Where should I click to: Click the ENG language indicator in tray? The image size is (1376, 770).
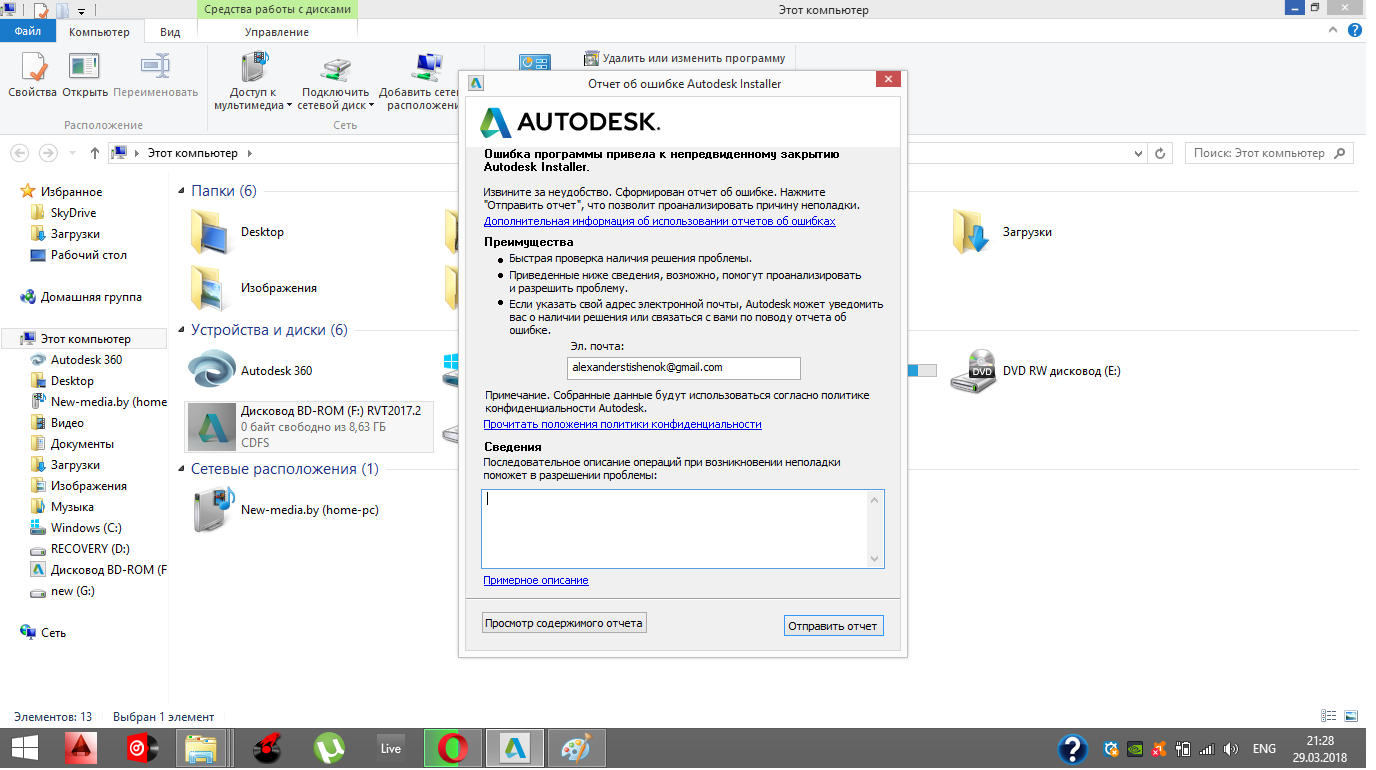tap(1264, 748)
